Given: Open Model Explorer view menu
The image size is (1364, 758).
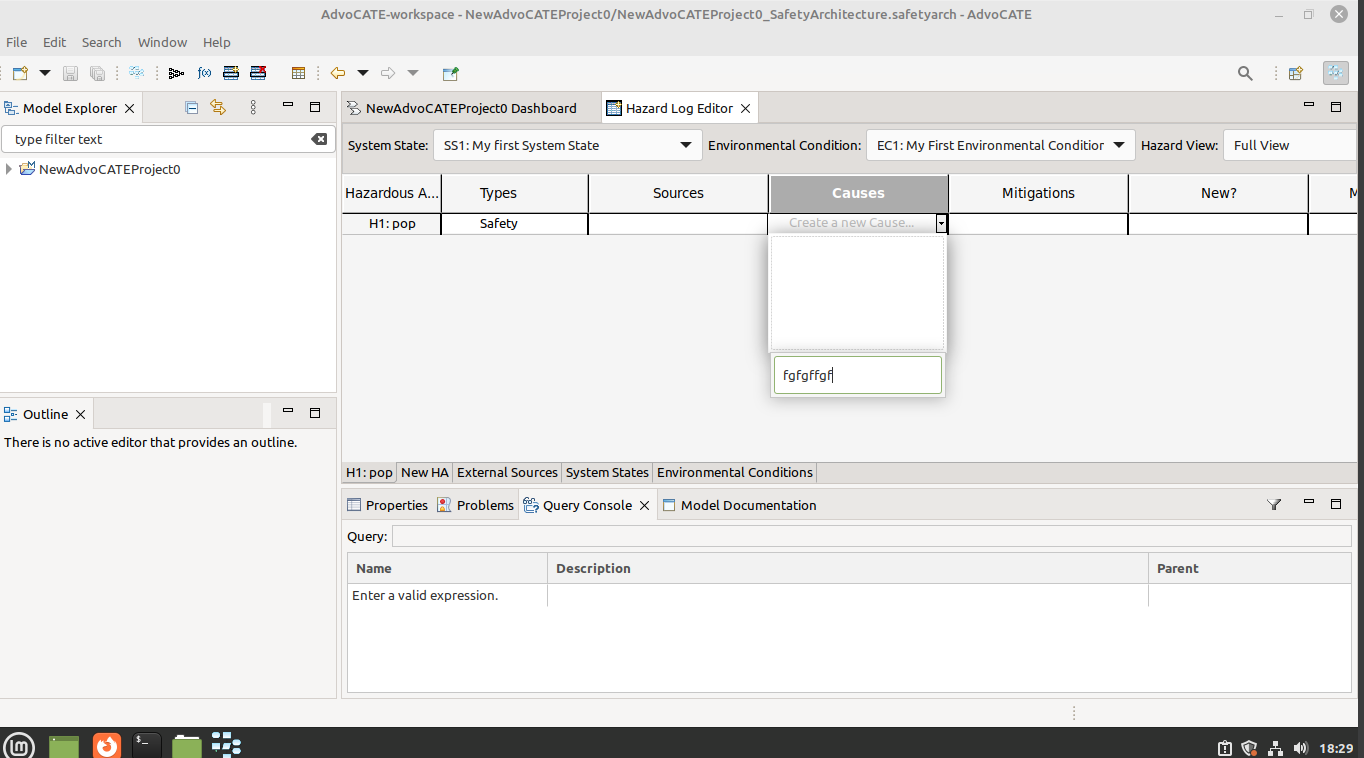Looking at the screenshot, I should (x=253, y=108).
